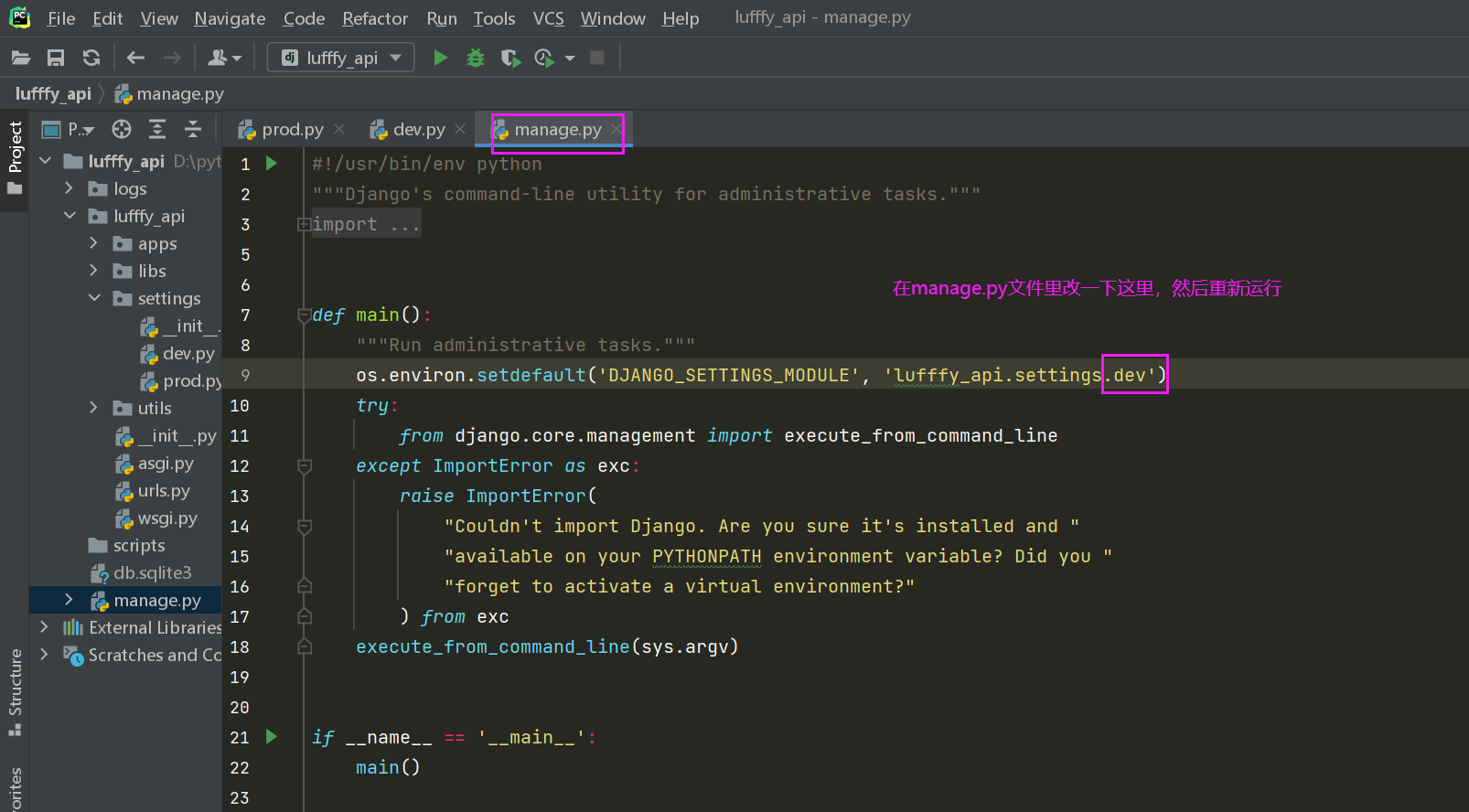Click execute_from_command_line on line 18
1469x812 pixels.
pyautogui.click(x=493, y=646)
